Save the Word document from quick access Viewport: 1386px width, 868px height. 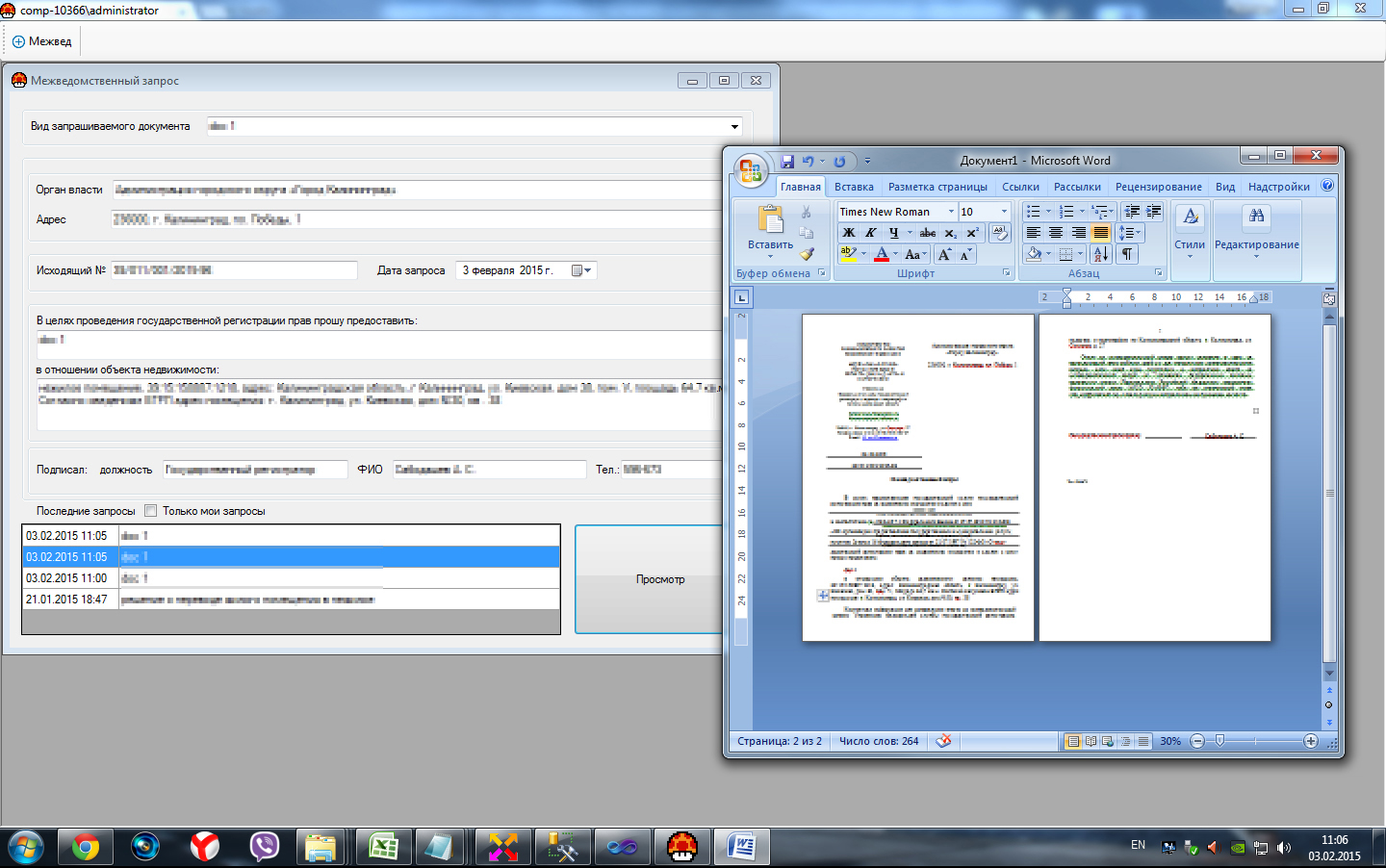[x=787, y=162]
